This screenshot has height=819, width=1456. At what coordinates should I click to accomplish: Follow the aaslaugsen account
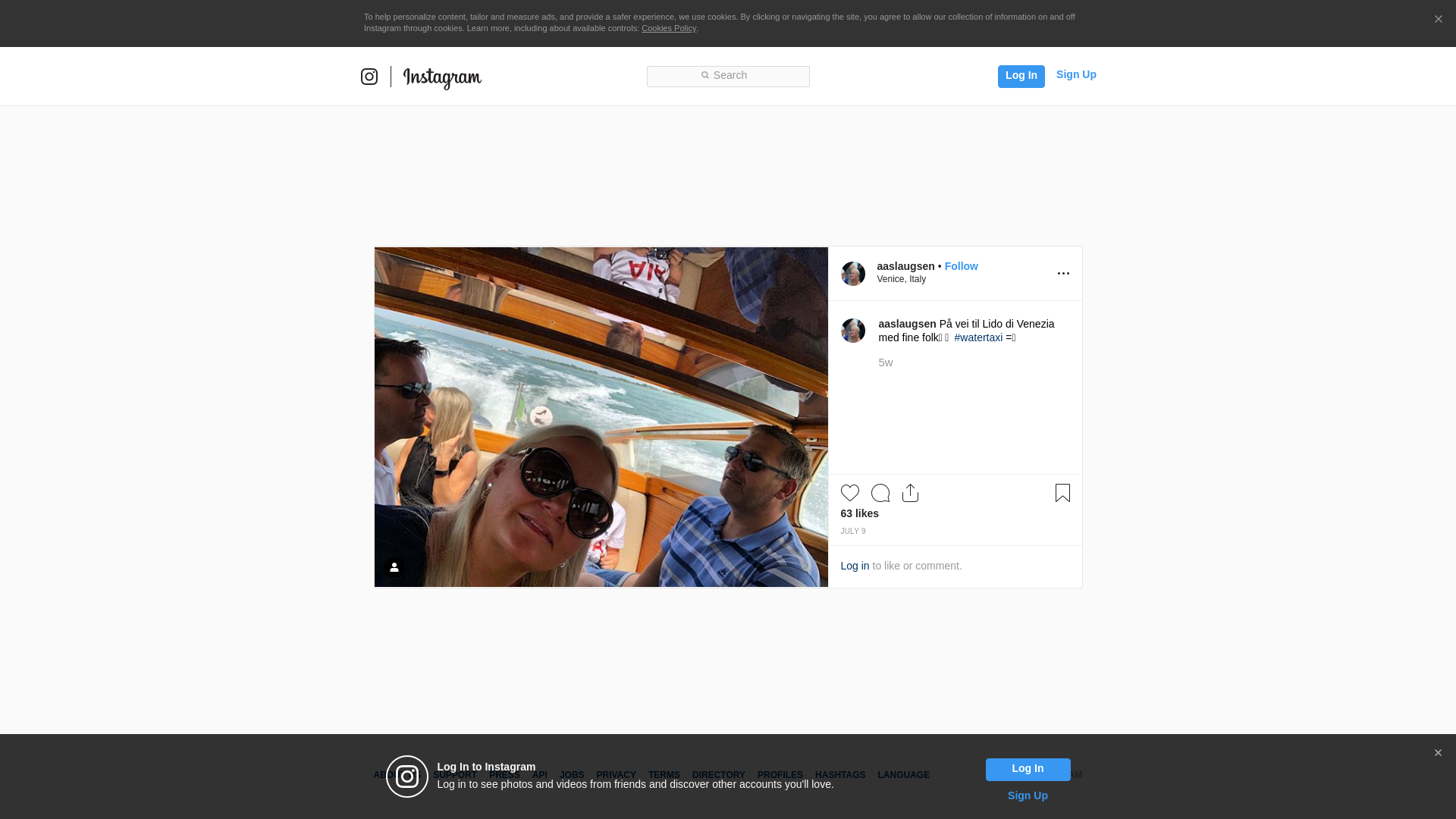pos(961,266)
